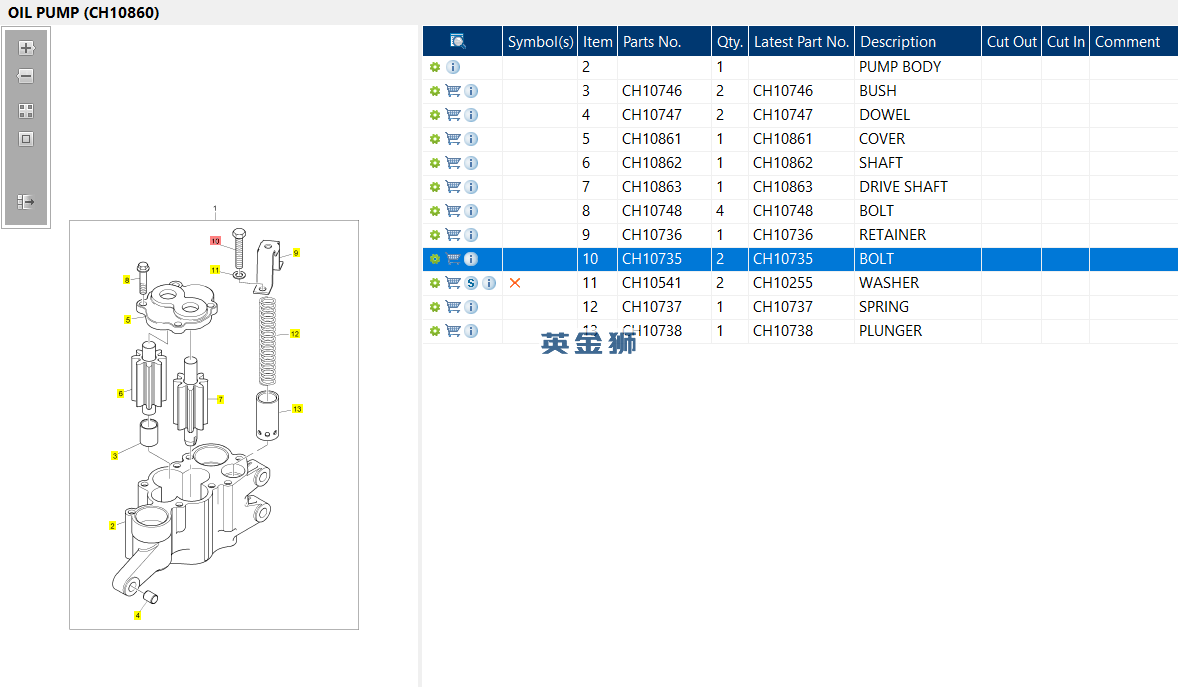This screenshot has height=687, width=1178.
Task: Click the single square fit-view icon
Action: (x=26, y=139)
